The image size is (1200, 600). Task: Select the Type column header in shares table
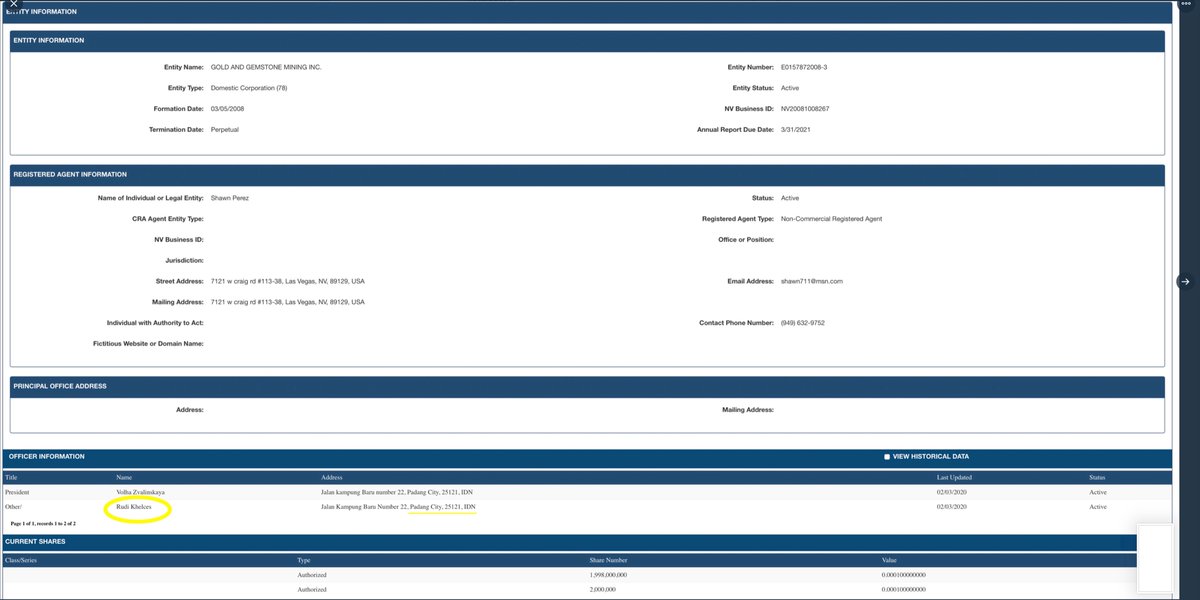pos(304,560)
